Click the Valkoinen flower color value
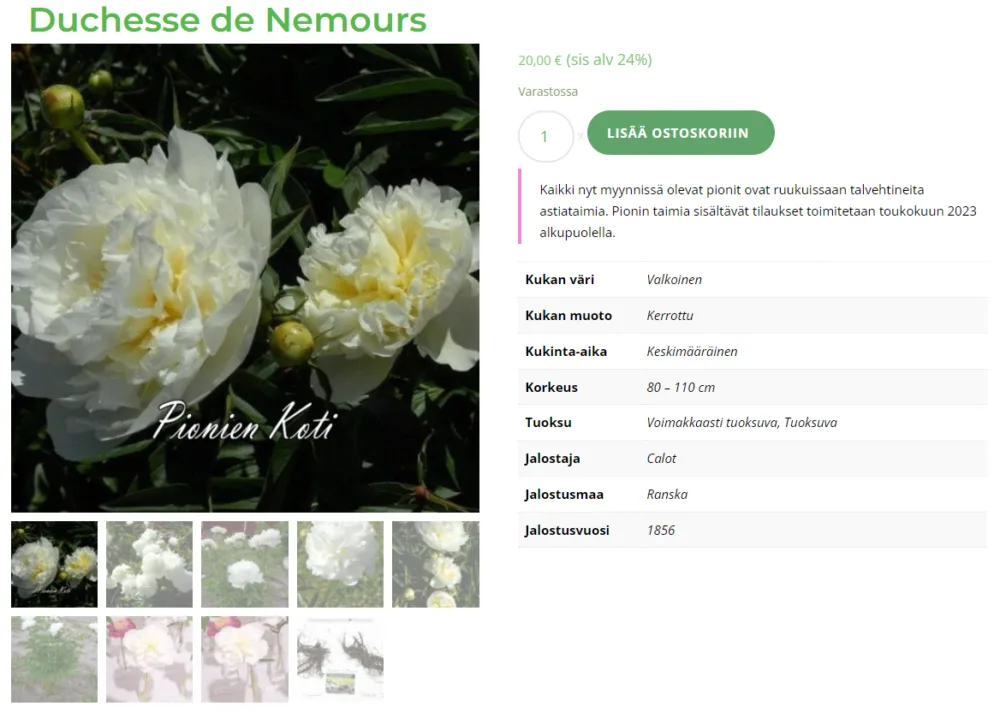This screenshot has height=712, width=1000. pyautogui.click(x=674, y=279)
